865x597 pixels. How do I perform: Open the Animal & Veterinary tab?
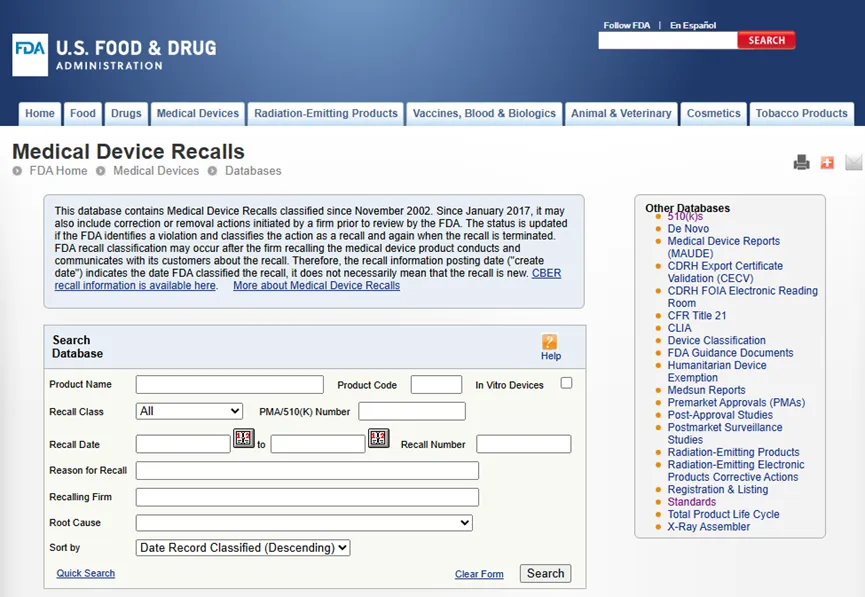[x=621, y=114]
